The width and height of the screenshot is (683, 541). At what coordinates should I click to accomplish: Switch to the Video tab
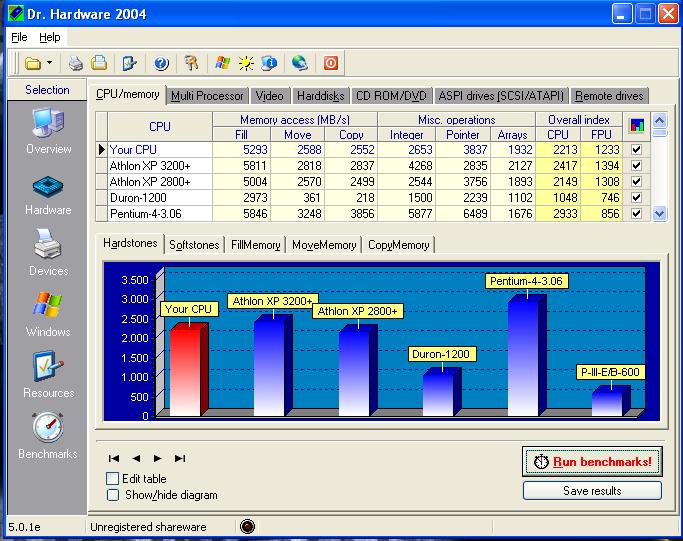(x=270, y=96)
